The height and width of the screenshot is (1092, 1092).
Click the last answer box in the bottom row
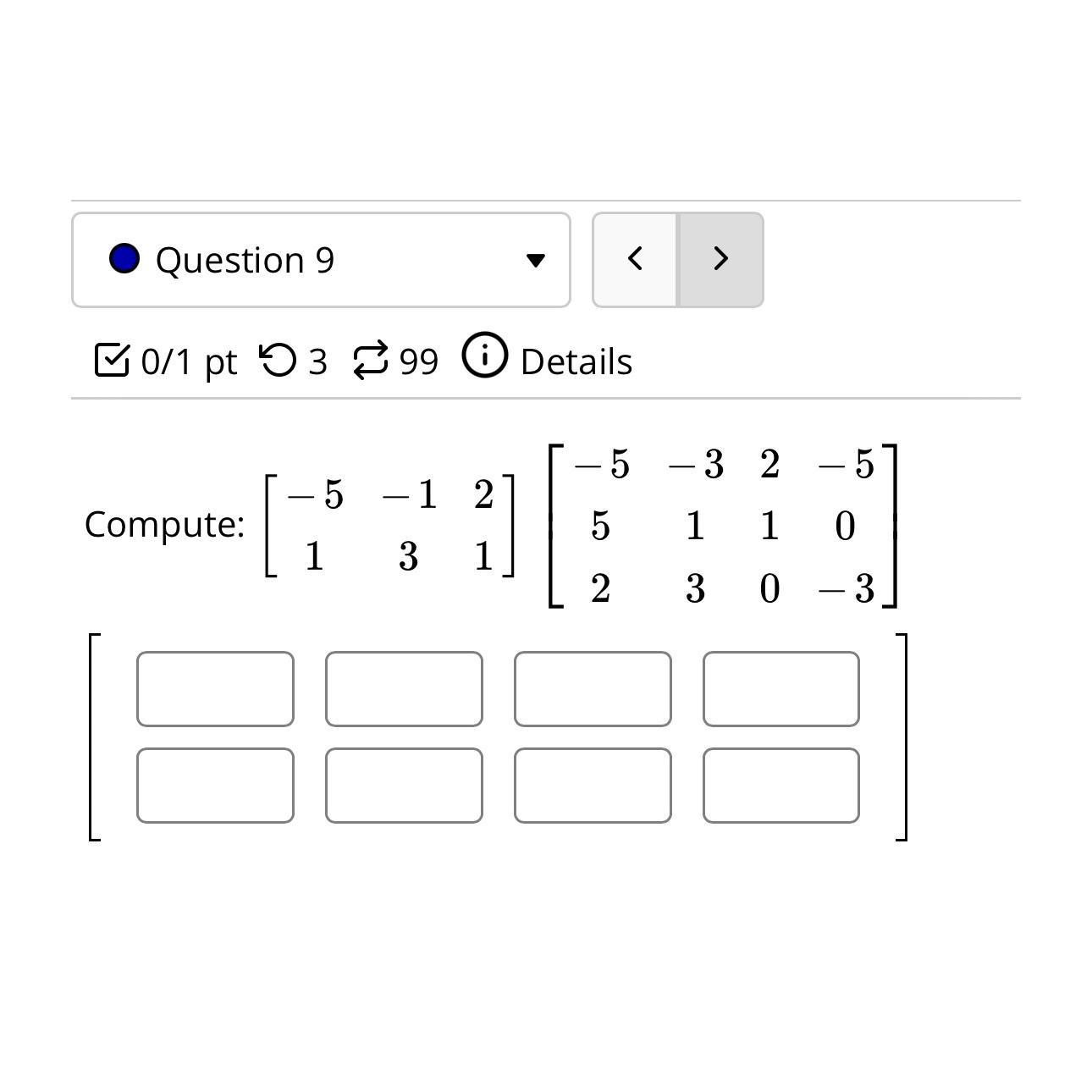780,785
